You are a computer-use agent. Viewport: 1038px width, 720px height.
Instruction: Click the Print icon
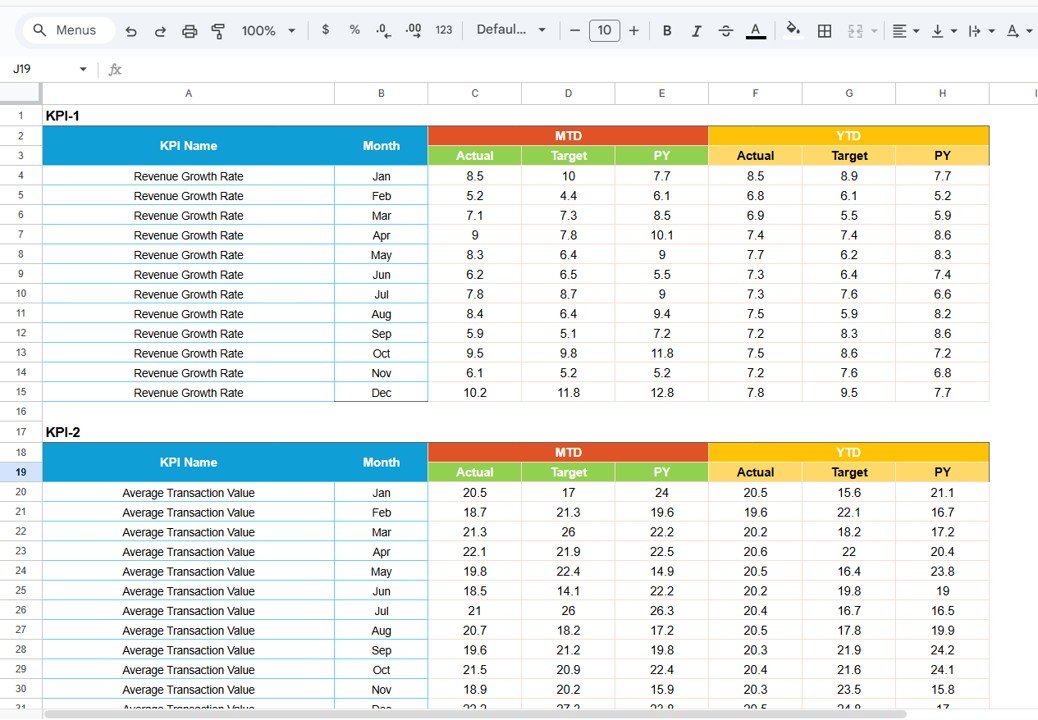click(189, 31)
